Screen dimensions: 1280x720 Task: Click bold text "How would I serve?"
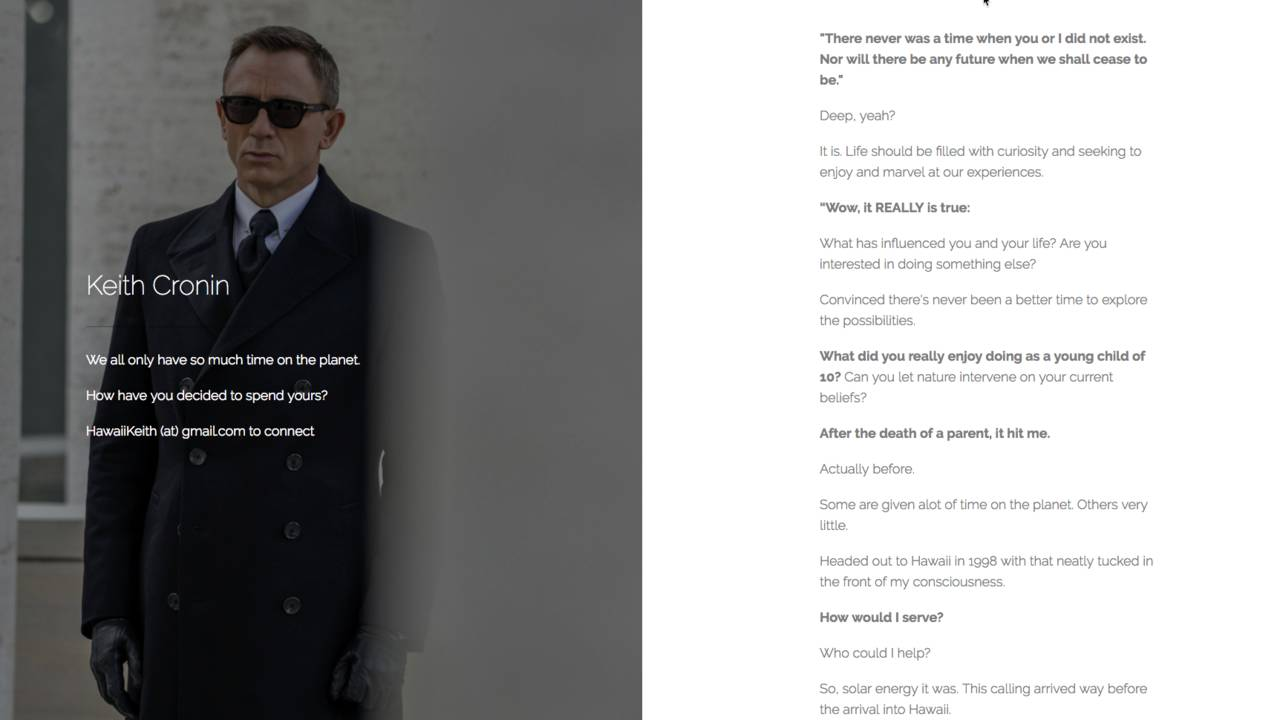tap(881, 618)
